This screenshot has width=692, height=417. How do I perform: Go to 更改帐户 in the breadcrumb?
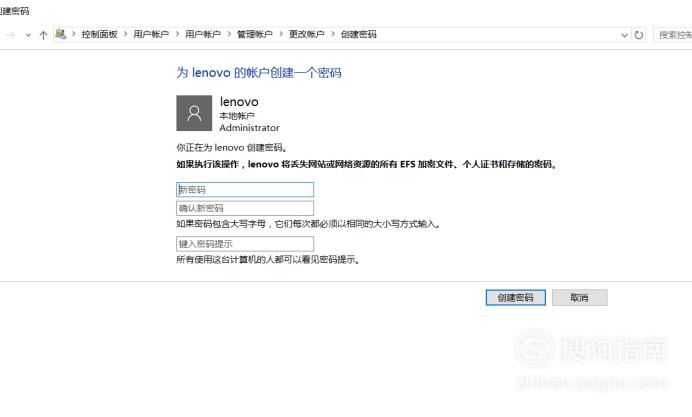[x=306, y=34]
